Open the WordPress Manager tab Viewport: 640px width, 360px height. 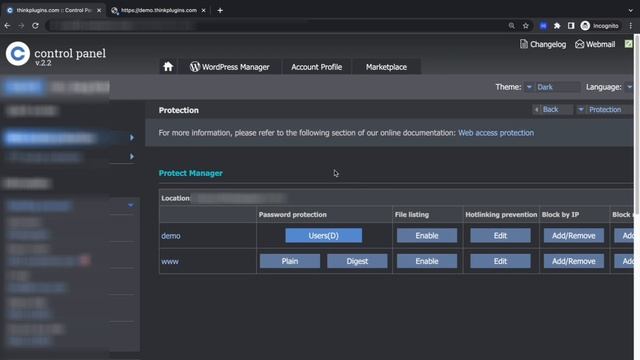click(x=229, y=67)
